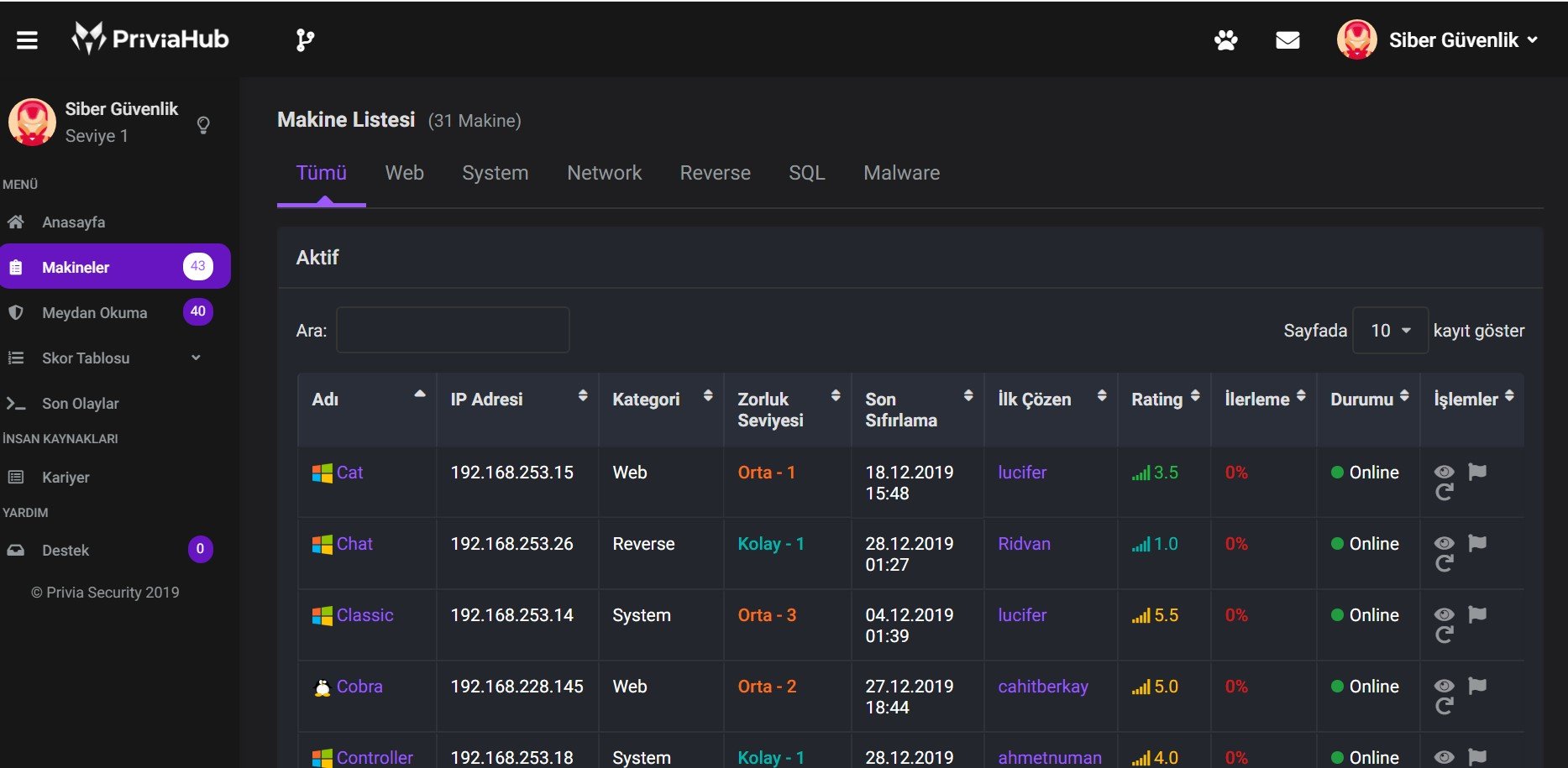Toggle the eye icon in Chat row
The image size is (1568, 768).
coord(1444,543)
